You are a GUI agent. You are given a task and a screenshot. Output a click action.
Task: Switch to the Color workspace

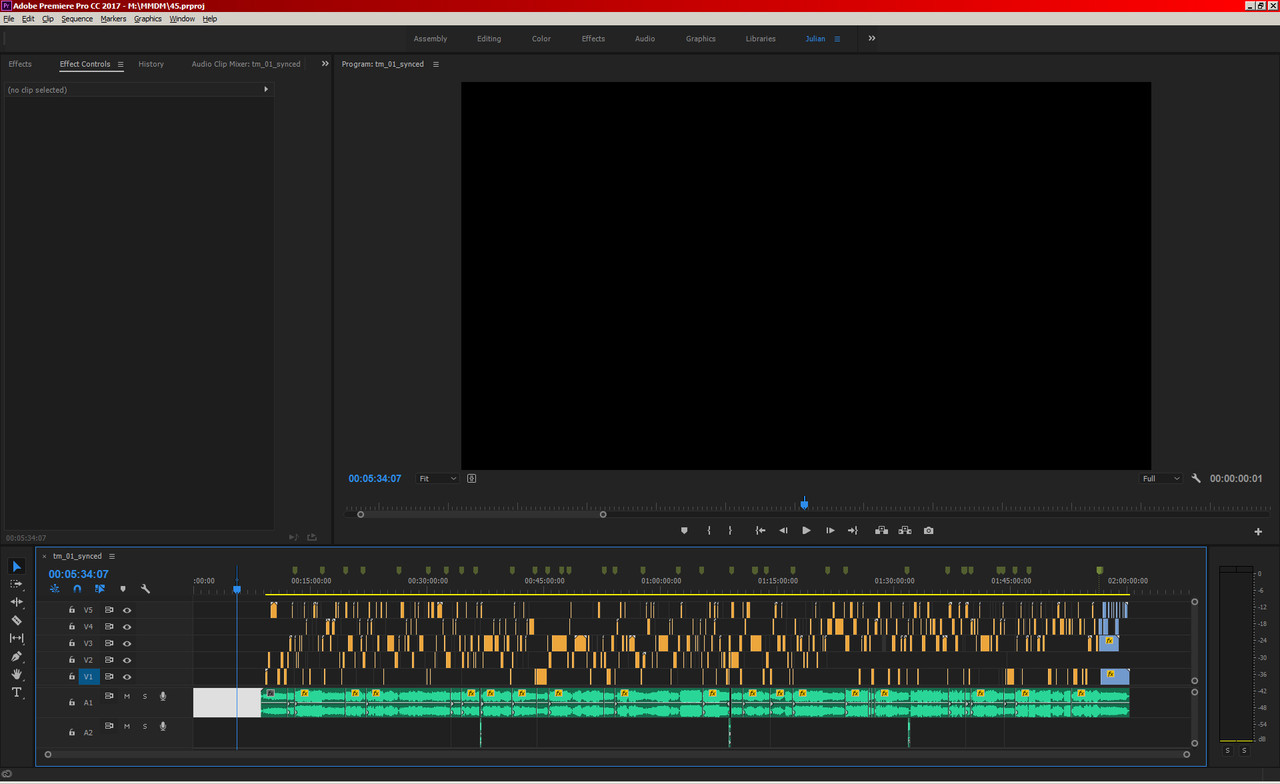(x=541, y=39)
